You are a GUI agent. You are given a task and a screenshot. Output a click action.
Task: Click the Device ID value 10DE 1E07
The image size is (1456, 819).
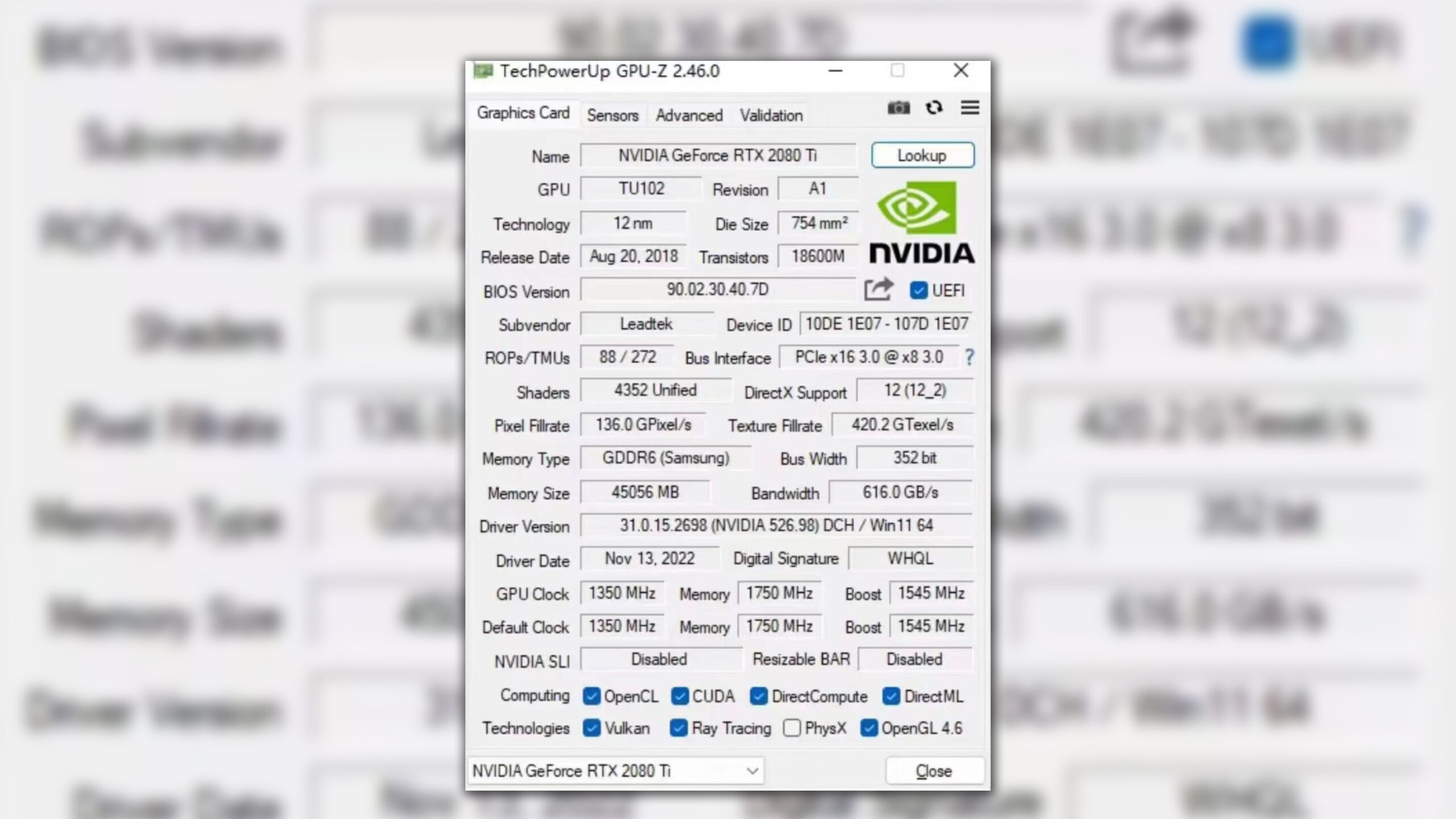[886, 324]
